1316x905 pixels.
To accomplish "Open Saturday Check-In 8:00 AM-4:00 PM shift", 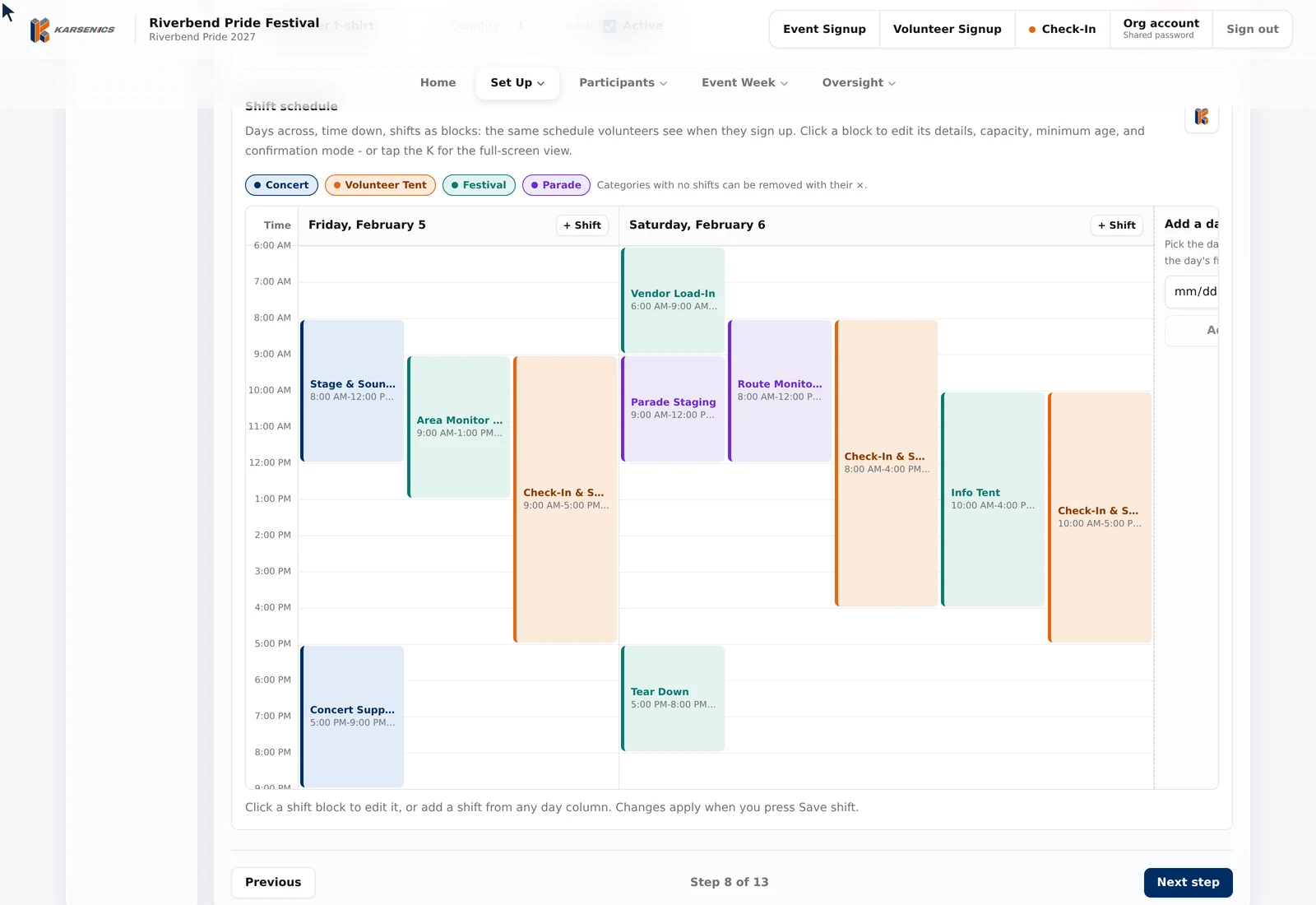I will tap(887, 463).
